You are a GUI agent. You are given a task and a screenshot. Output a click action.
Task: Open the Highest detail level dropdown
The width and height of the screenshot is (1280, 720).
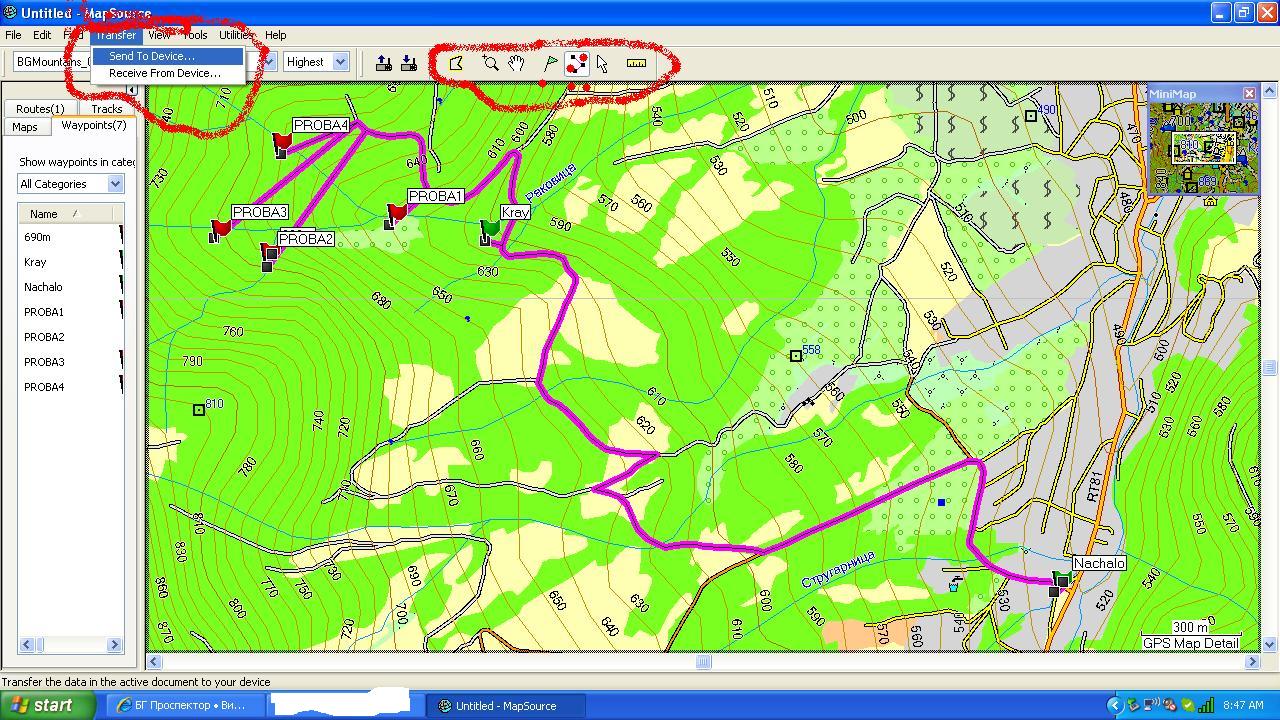click(x=340, y=62)
